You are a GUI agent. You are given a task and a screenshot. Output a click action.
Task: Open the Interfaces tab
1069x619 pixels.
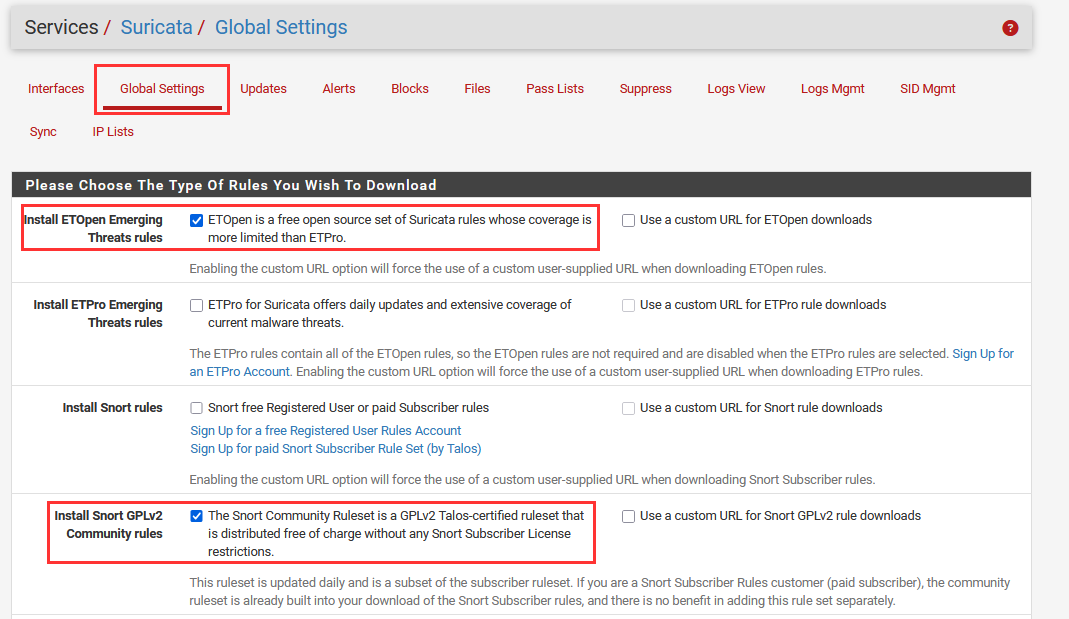[56, 89]
